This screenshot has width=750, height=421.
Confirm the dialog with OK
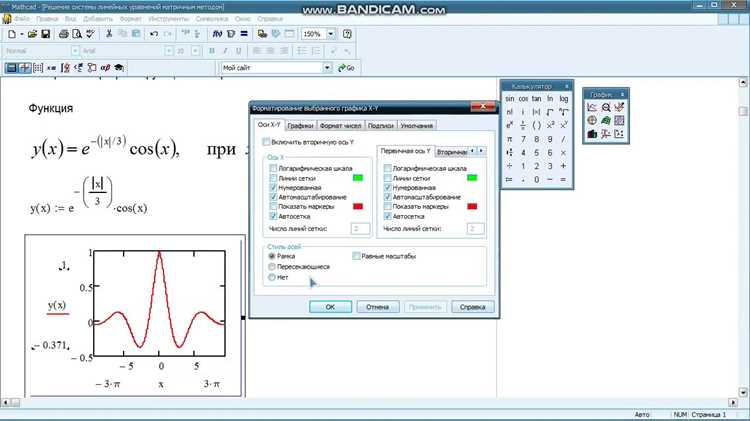[331, 307]
